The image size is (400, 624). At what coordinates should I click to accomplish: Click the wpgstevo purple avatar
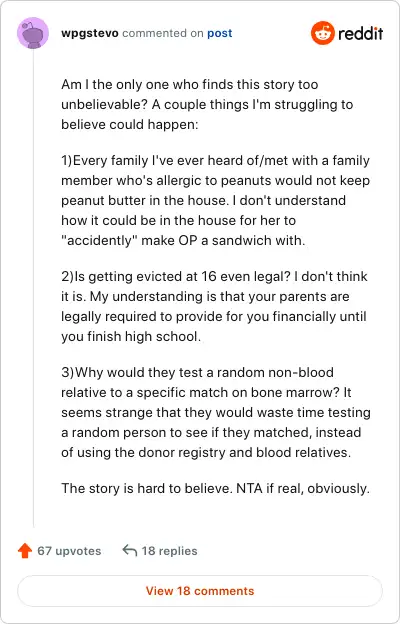[x=33, y=33]
